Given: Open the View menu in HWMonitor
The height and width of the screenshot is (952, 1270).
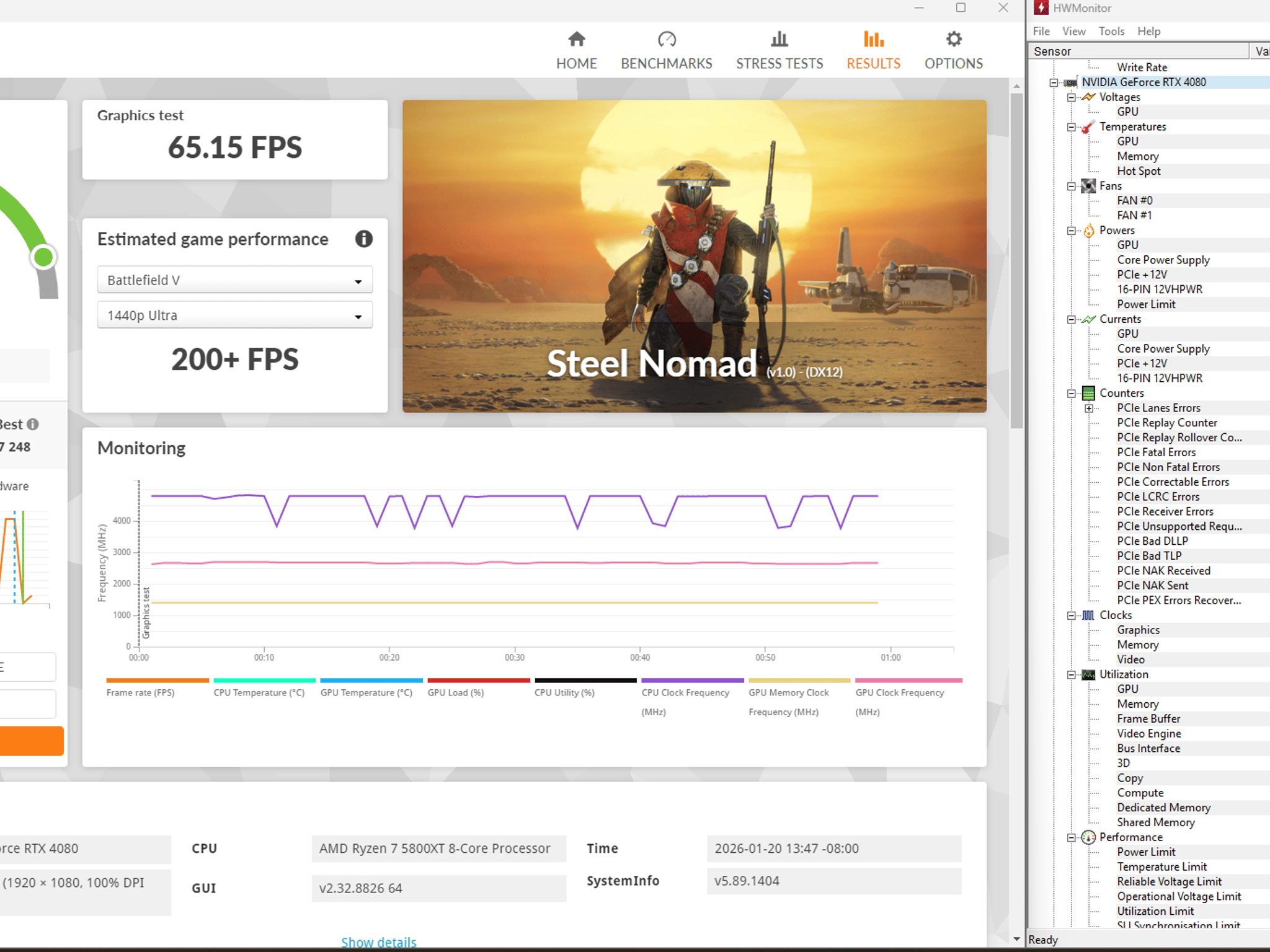Looking at the screenshot, I should coord(1073,31).
